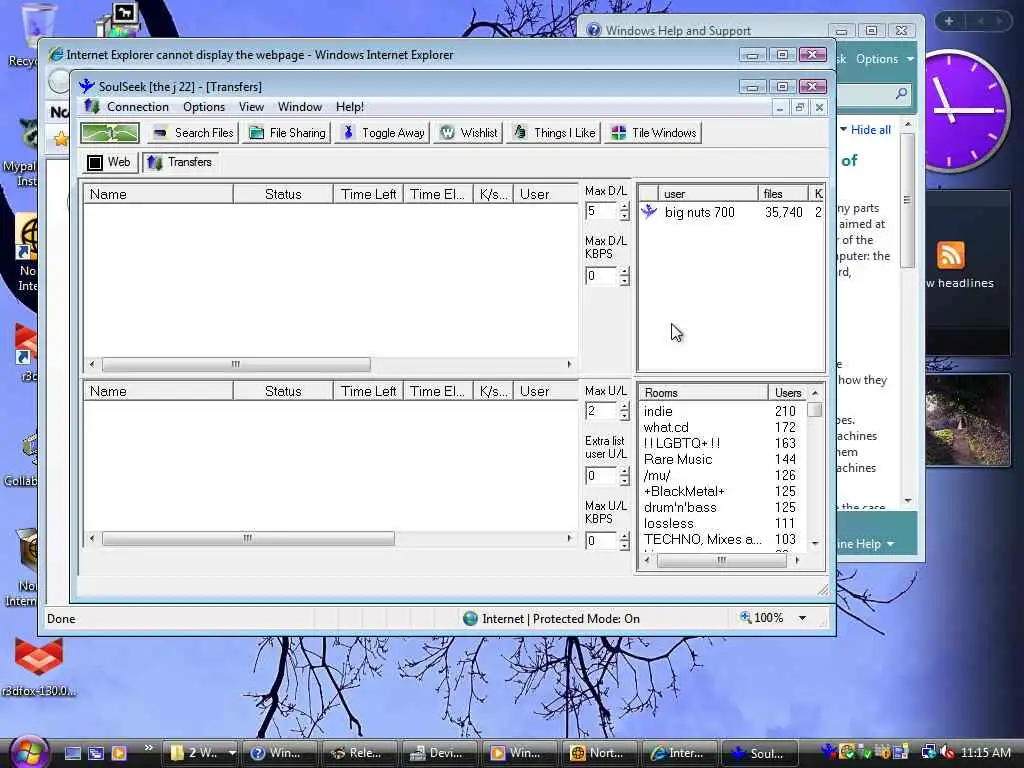Switch to Devi... taskbar button
This screenshot has height=768, width=1024.
tap(438, 753)
